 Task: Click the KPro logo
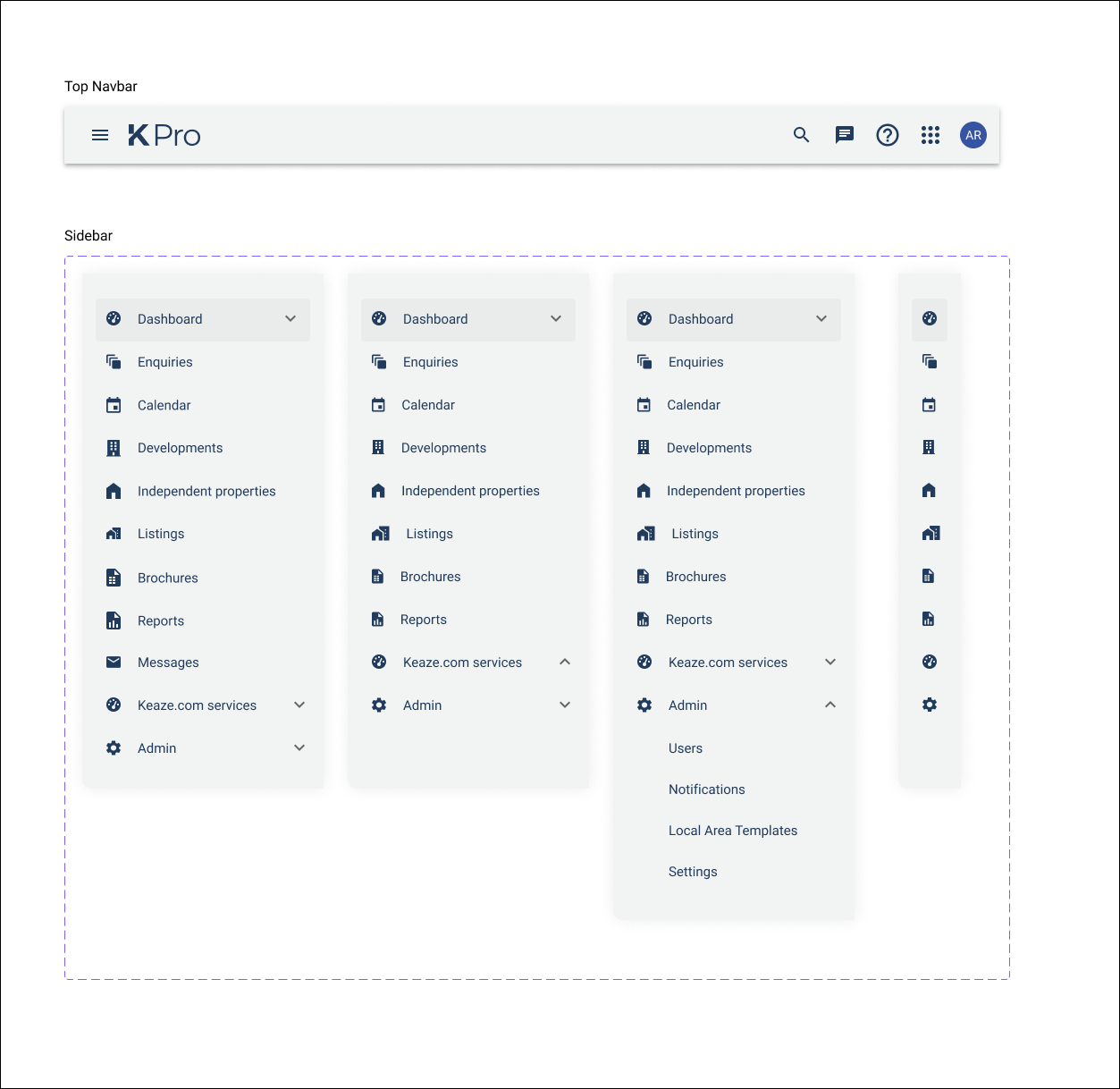pos(164,135)
